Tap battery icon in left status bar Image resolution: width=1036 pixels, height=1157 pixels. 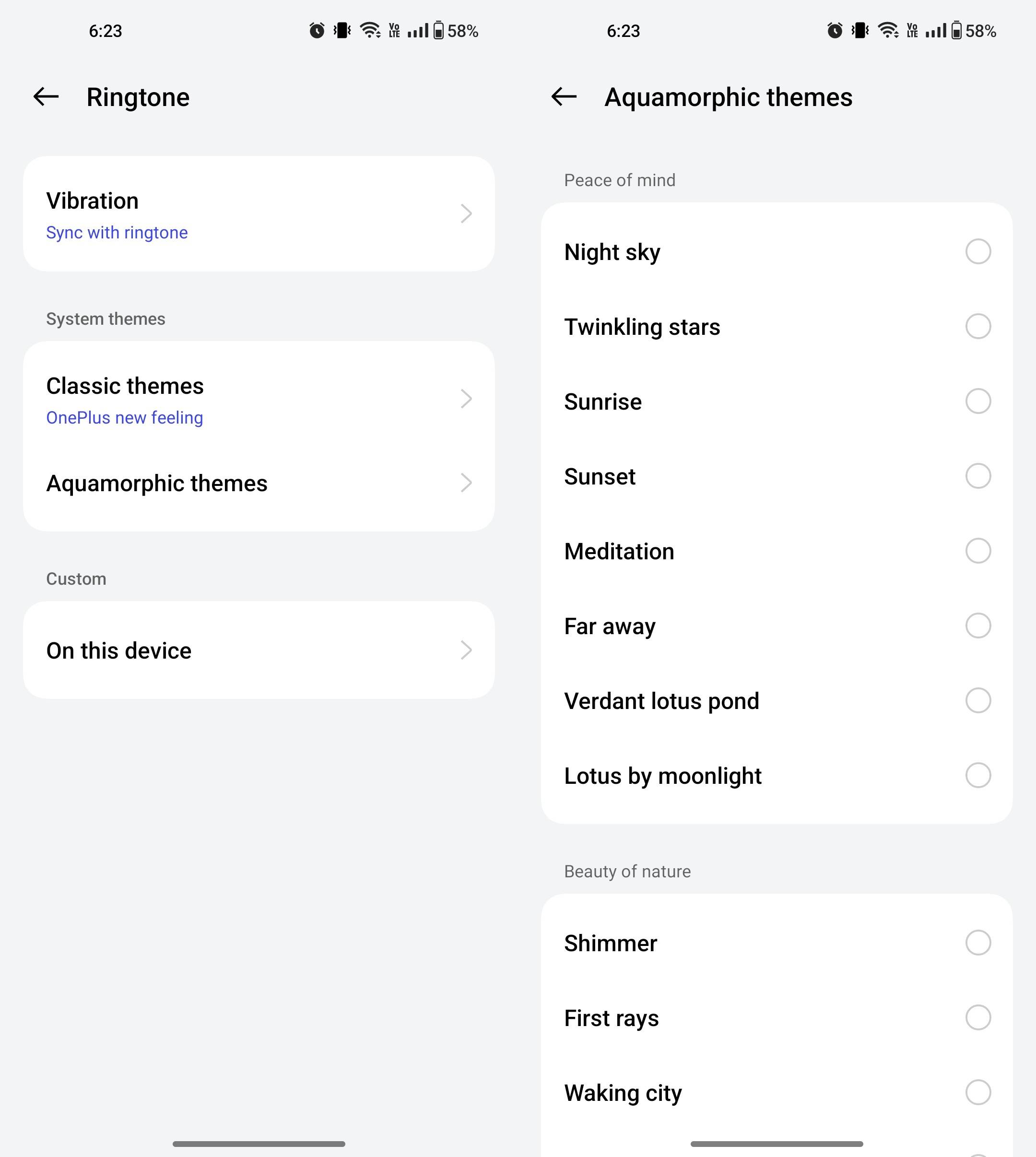point(438,31)
